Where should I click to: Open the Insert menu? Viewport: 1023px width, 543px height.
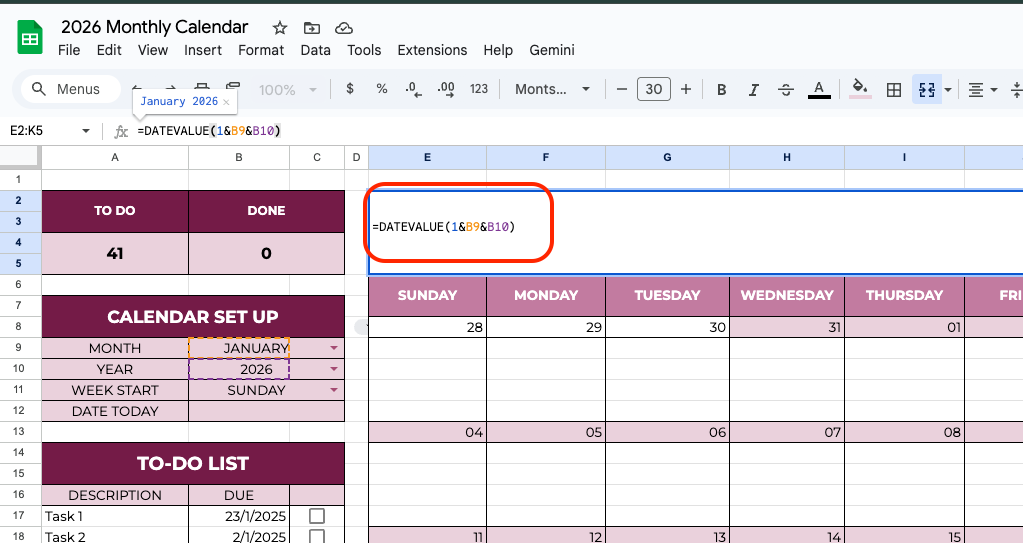pos(203,50)
